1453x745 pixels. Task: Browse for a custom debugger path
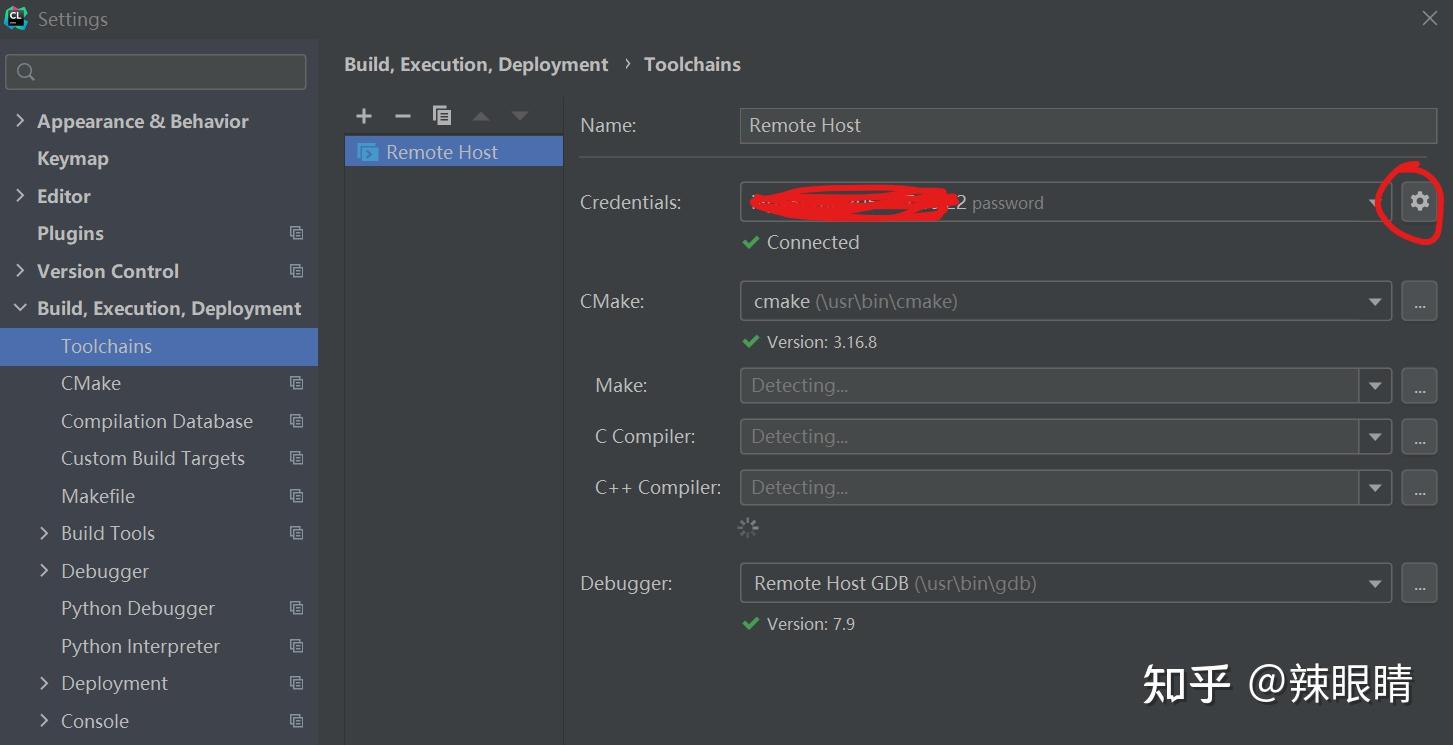1419,582
